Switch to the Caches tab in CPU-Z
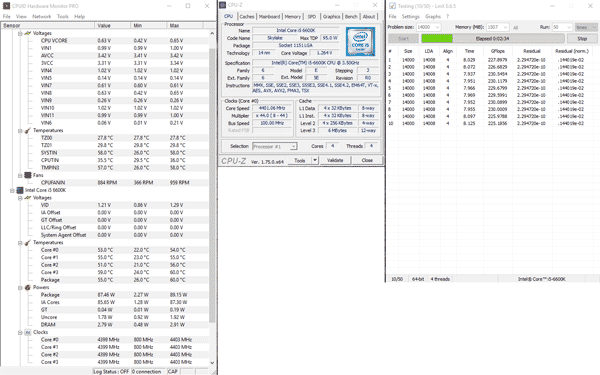 pyautogui.click(x=247, y=16)
